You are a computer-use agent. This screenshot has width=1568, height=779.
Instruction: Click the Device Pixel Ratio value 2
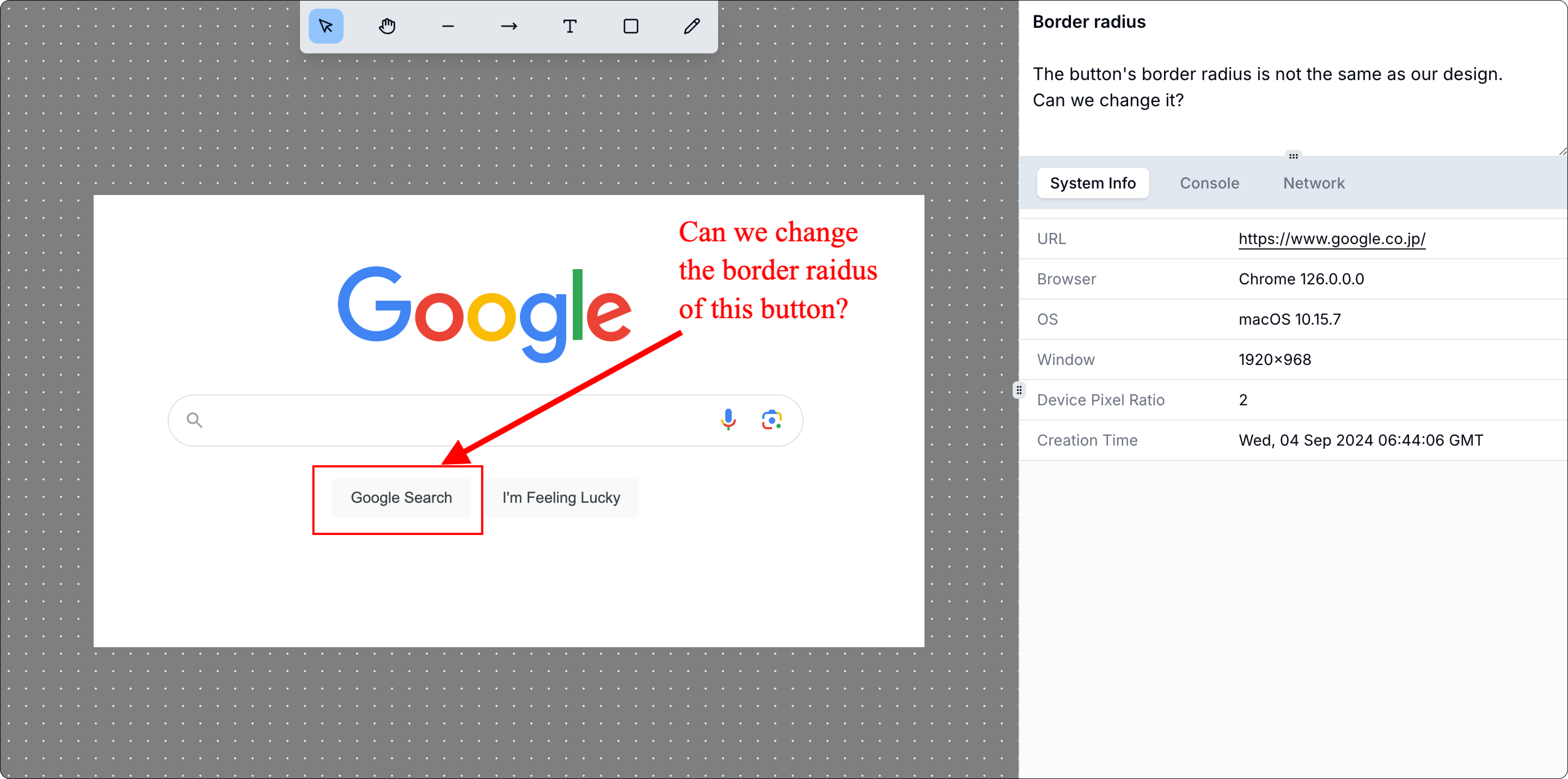pos(1243,400)
